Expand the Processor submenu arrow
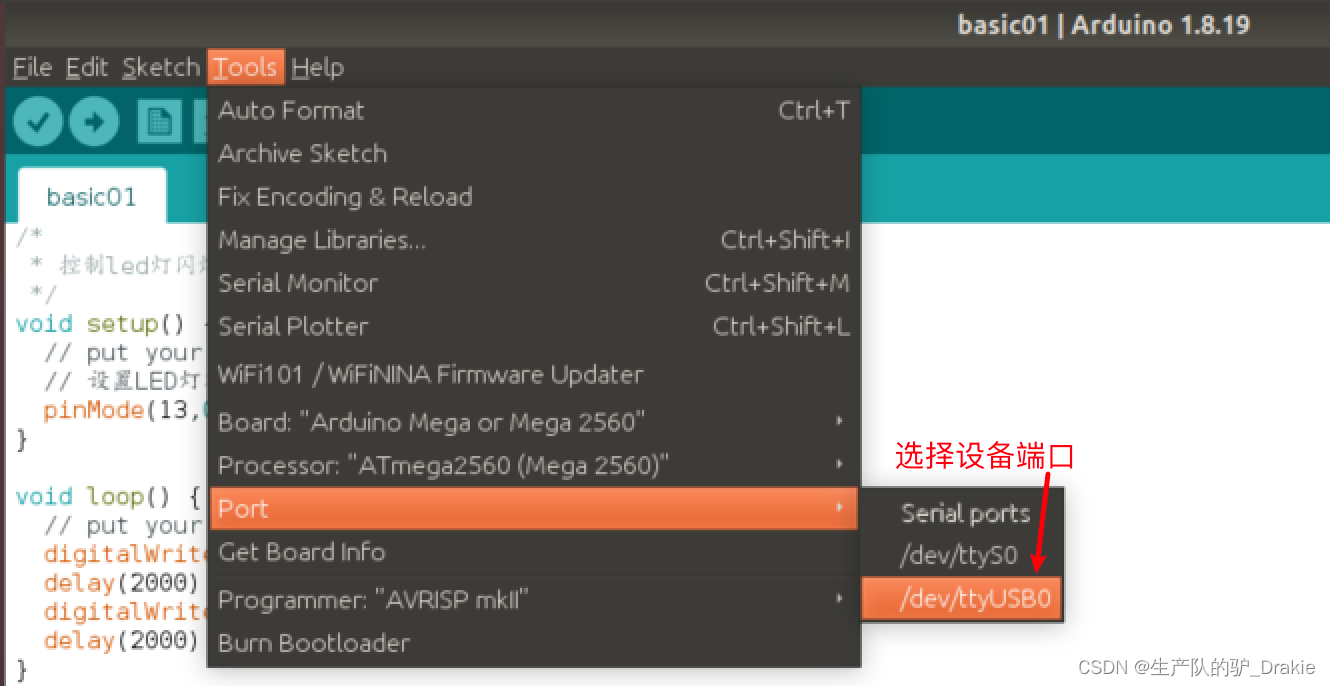This screenshot has width=1330, height=686. tap(840, 465)
